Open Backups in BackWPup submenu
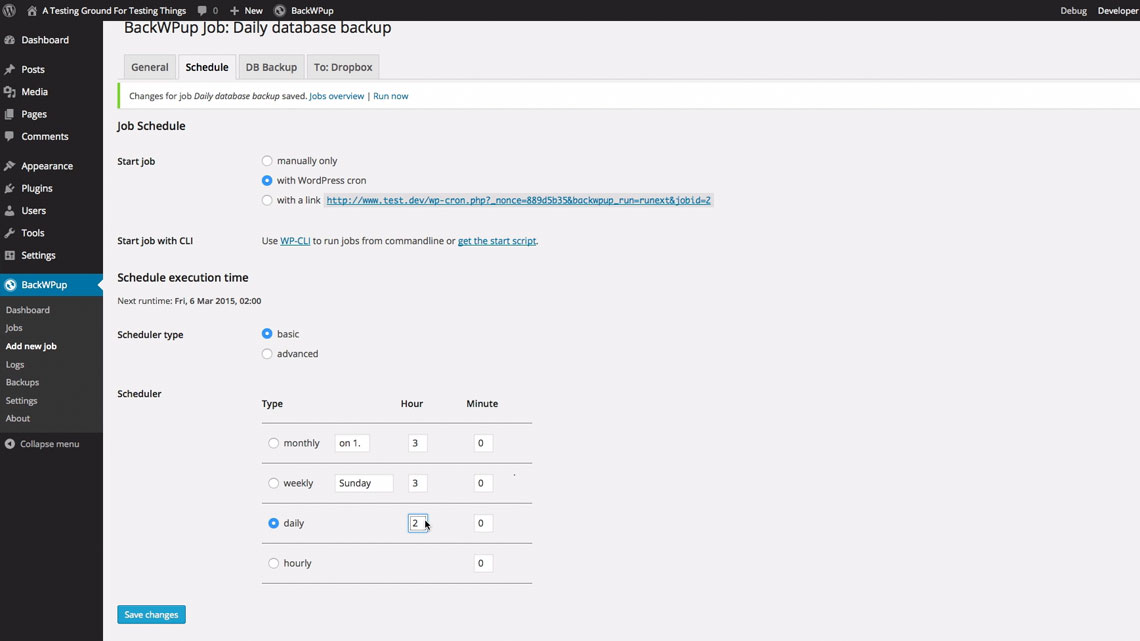 (23, 382)
